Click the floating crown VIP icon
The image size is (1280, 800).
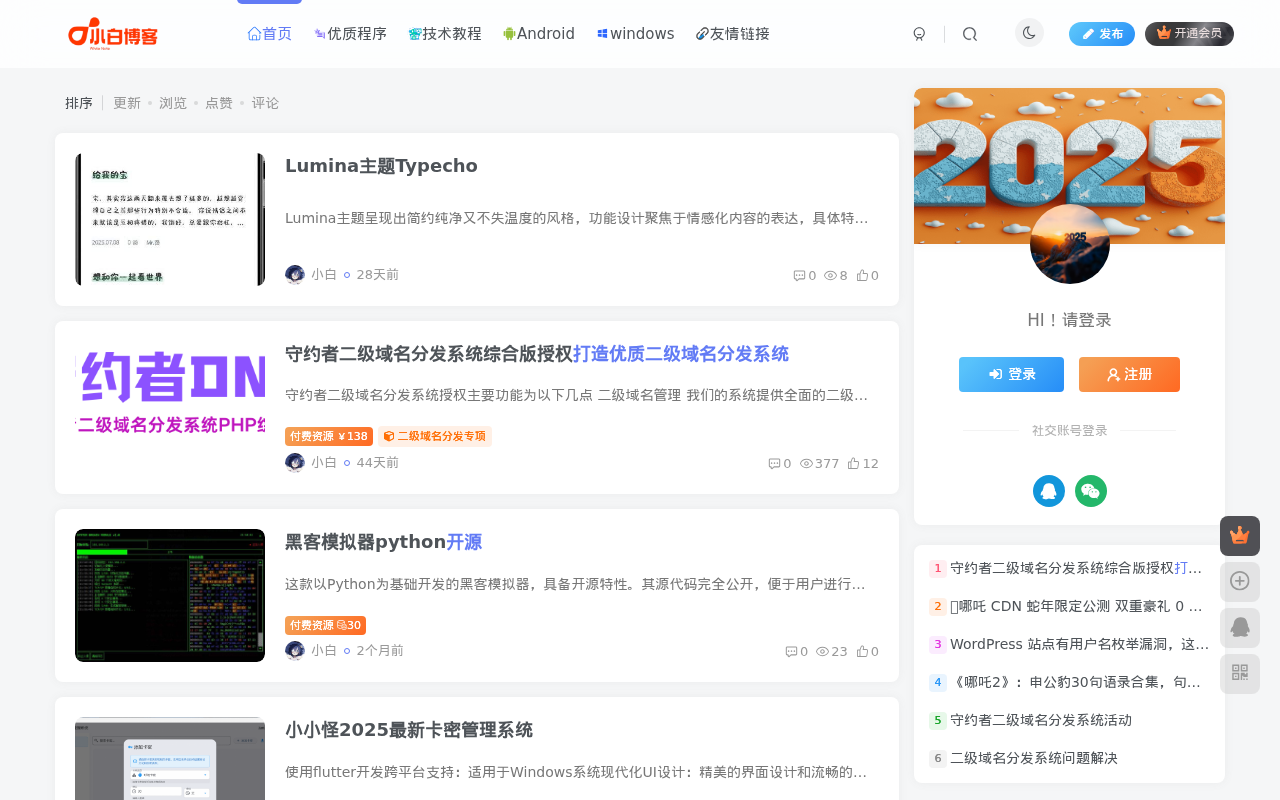click(1239, 536)
